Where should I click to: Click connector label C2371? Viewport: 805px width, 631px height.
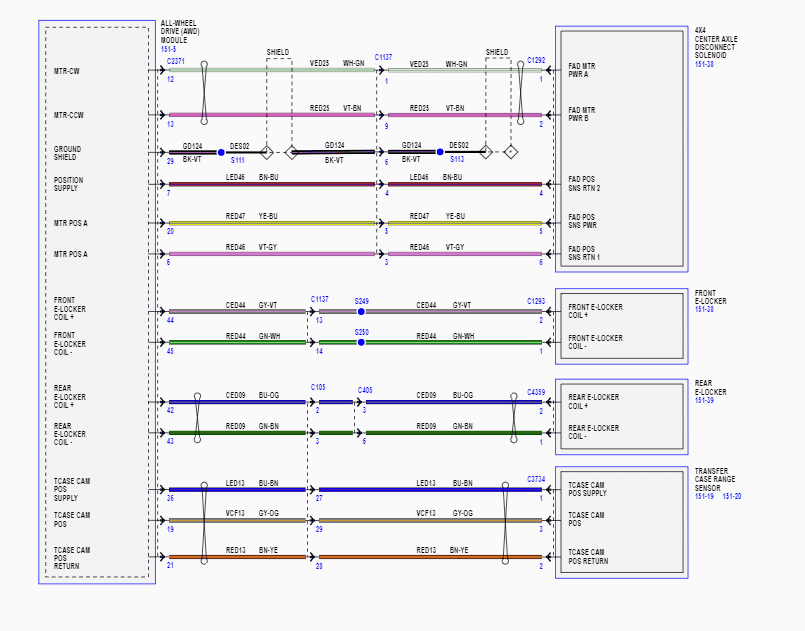(176, 61)
